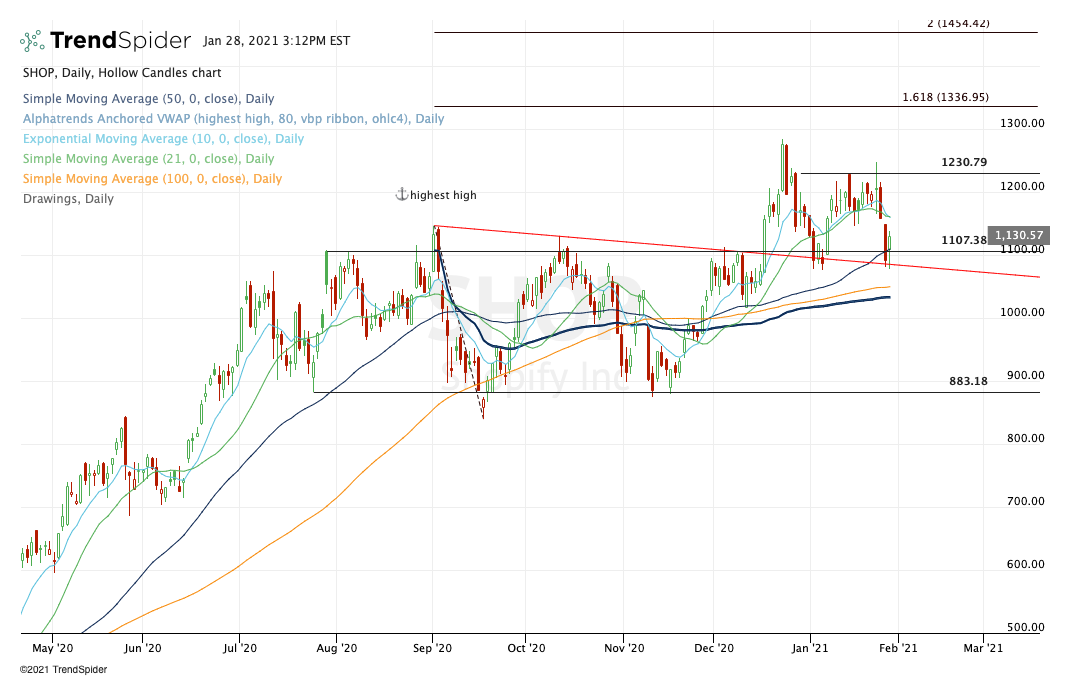The image size is (1070, 679).
Task: Click the 'Drawings, Daily' legend entry
Action: click(67, 199)
